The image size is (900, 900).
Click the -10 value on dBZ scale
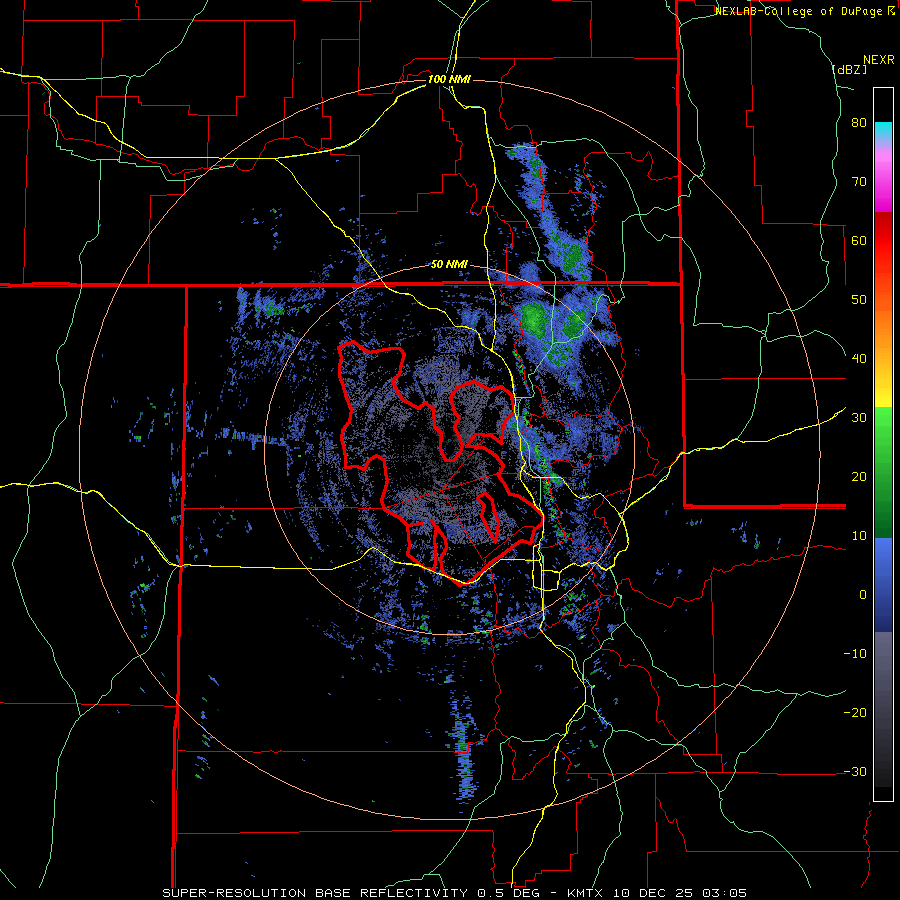click(x=855, y=653)
